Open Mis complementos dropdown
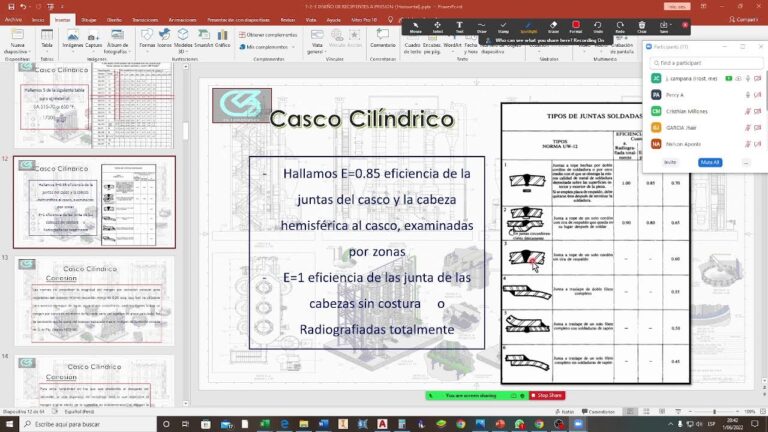 tap(267, 47)
